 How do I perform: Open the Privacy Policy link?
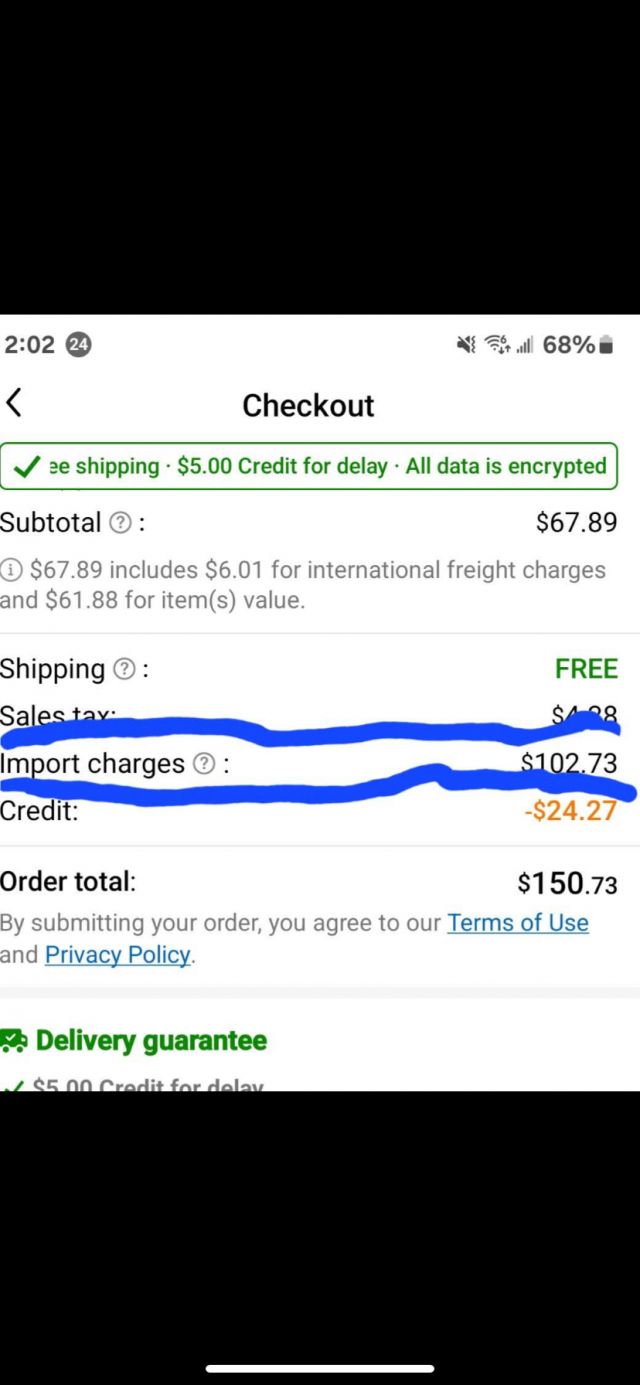coord(117,955)
